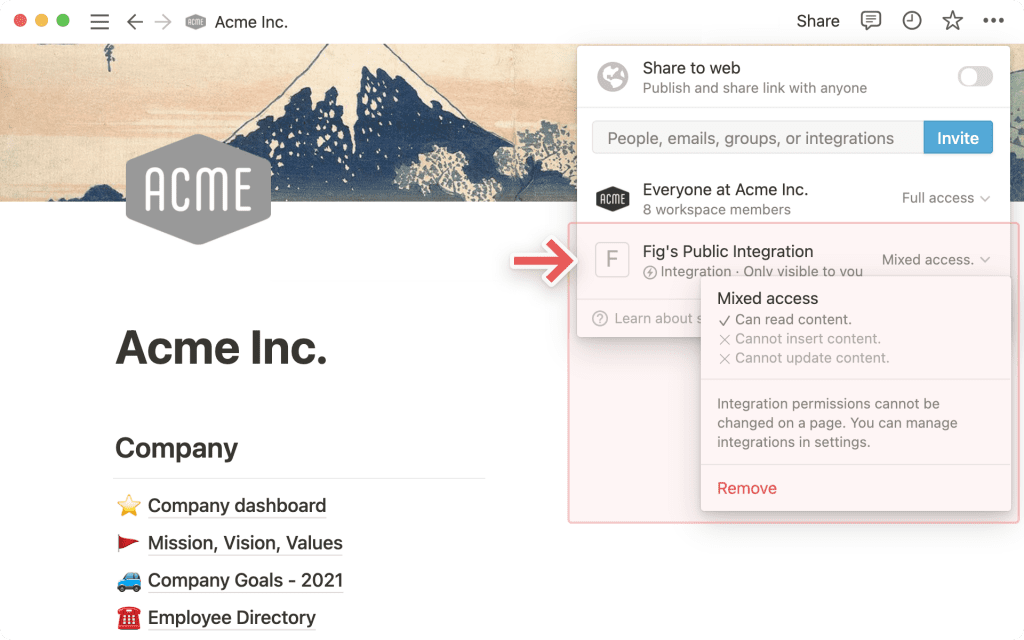Open the Company dashboard page link
Image resolution: width=1024 pixels, height=640 pixels.
point(236,505)
